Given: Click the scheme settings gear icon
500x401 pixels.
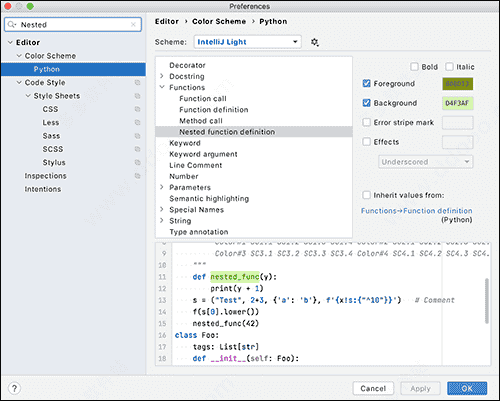Looking at the screenshot, I should pos(315,42).
